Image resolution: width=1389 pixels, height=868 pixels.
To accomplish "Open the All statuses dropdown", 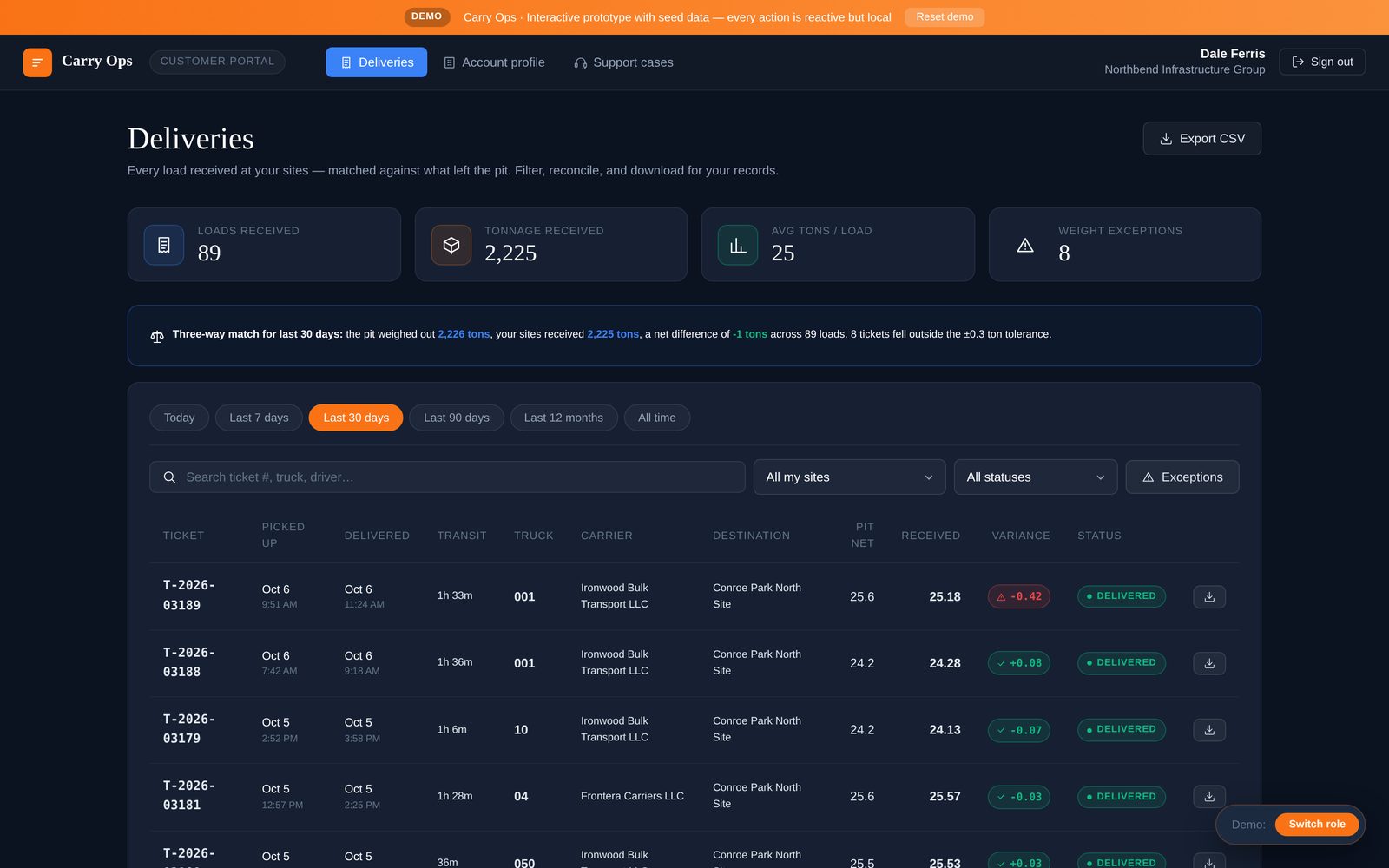I will (1036, 477).
